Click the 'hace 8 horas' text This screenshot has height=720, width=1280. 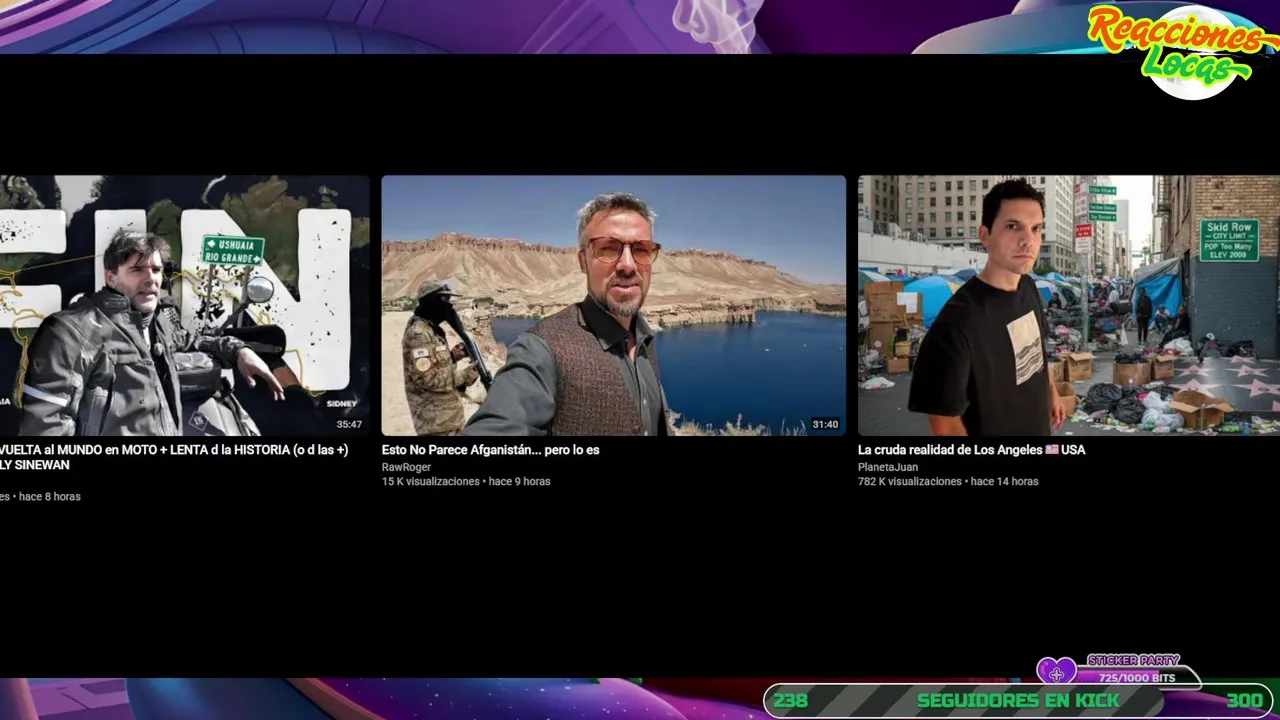50,496
